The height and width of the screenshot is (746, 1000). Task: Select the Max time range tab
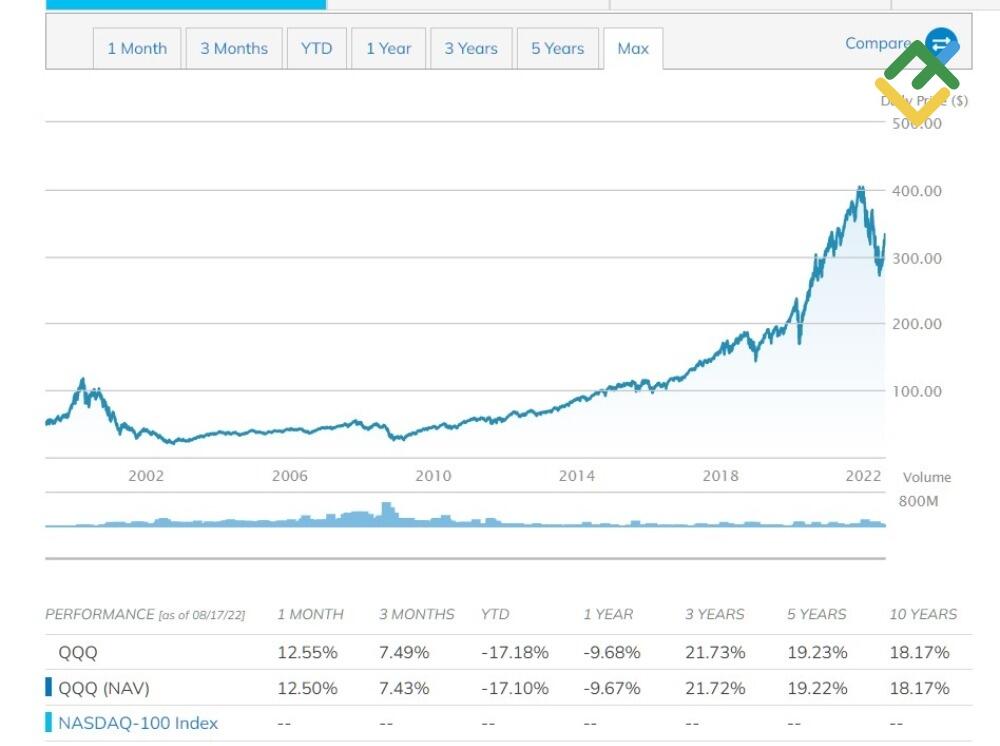click(633, 48)
